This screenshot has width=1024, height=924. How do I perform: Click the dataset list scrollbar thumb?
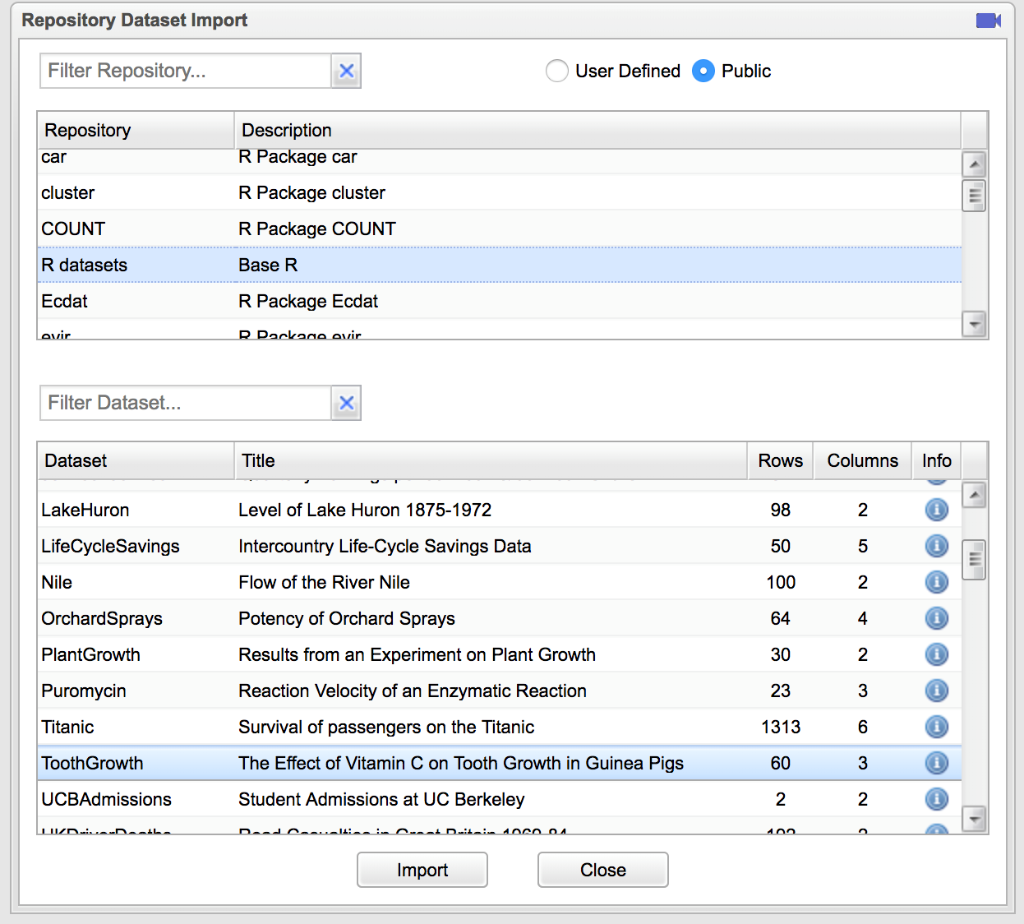pyautogui.click(x=974, y=560)
